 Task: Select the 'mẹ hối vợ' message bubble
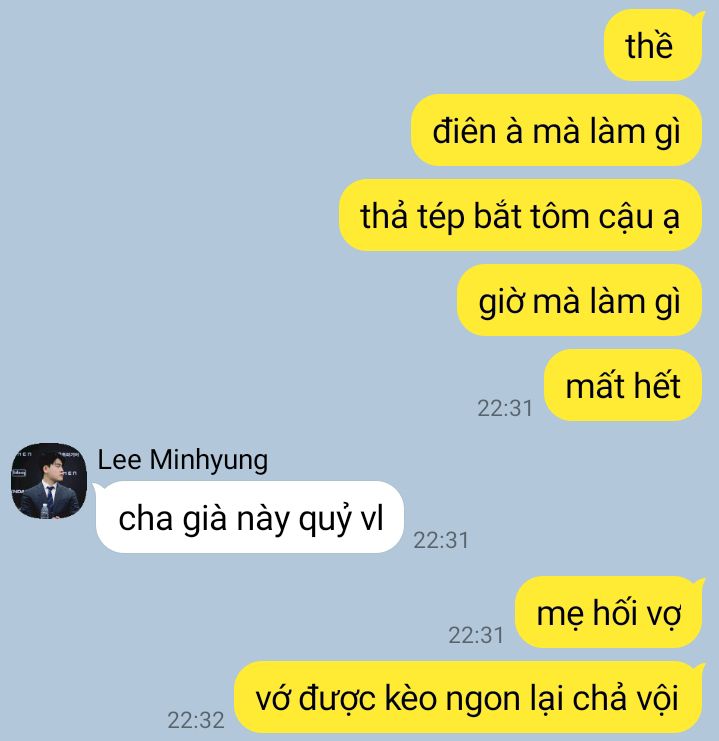click(x=609, y=612)
